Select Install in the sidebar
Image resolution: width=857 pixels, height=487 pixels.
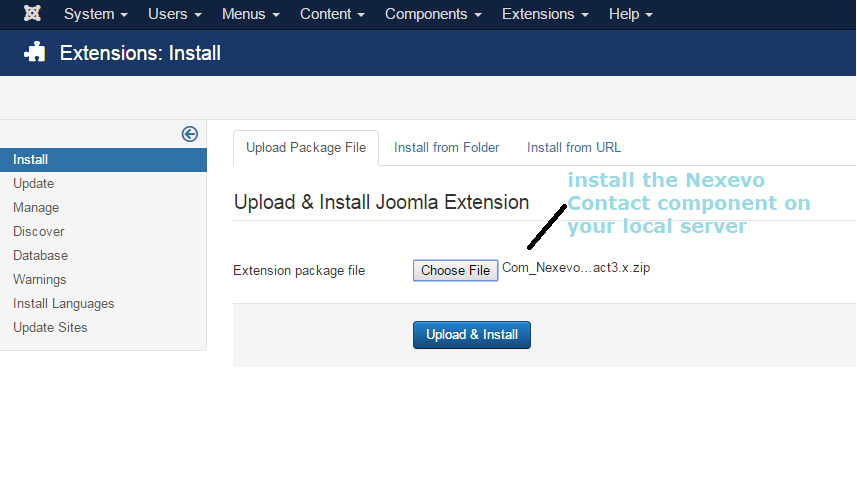(103, 160)
